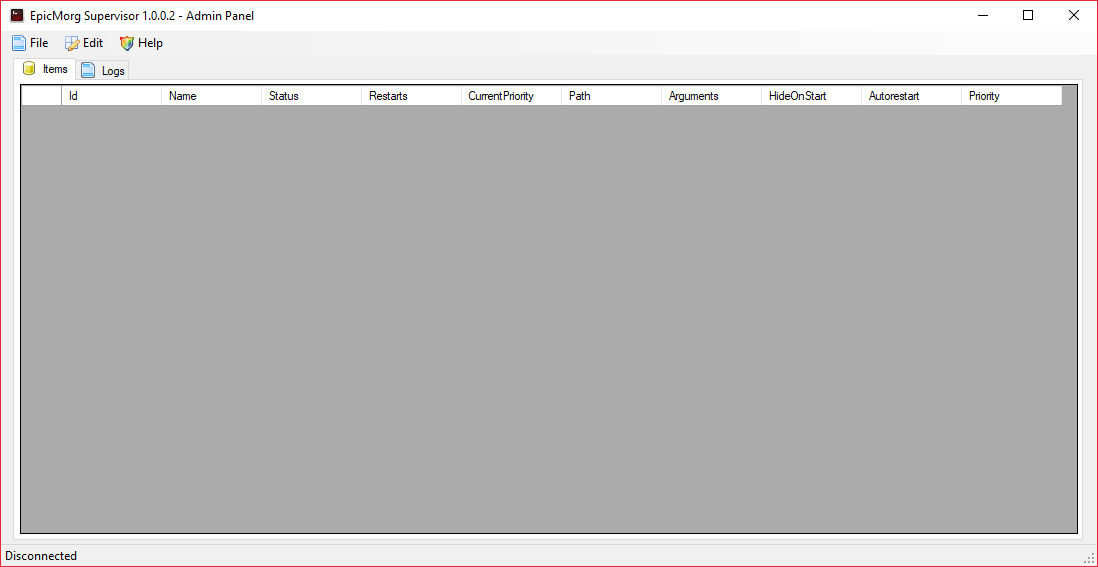
Task: Click the resize grip in status bar
Action: (x=1090, y=559)
